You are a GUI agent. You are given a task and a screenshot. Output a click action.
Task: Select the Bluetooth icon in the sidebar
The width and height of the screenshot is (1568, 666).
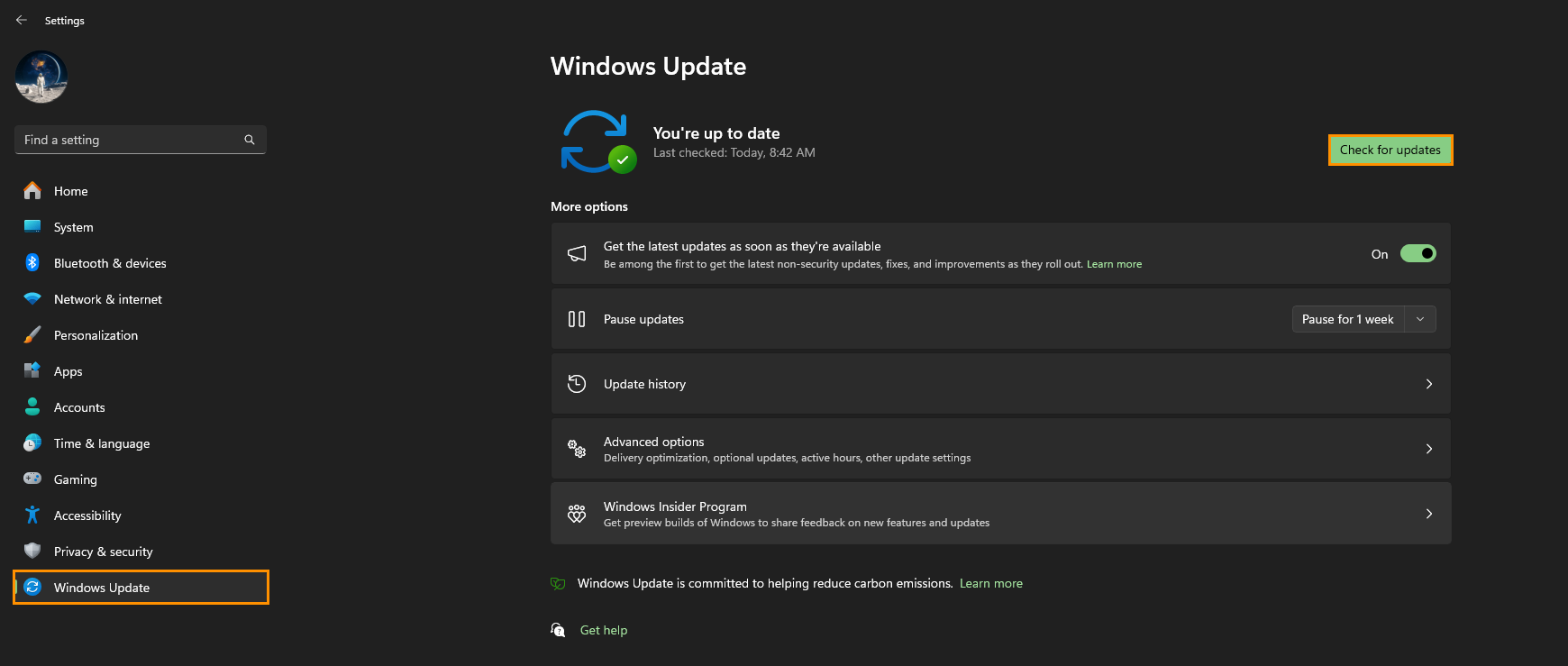click(x=32, y=262)
